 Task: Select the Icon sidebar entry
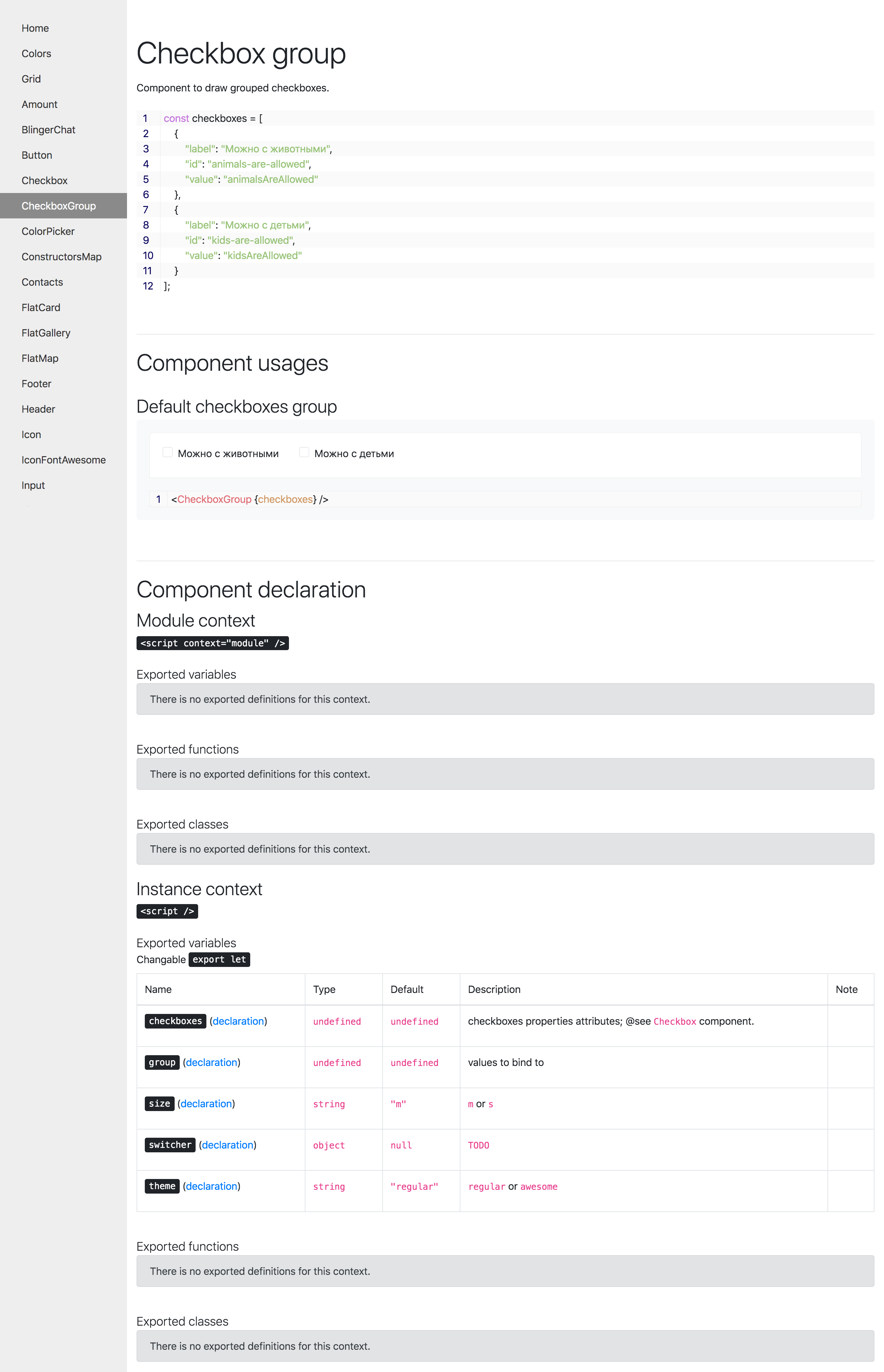click(x=31, y=434)
